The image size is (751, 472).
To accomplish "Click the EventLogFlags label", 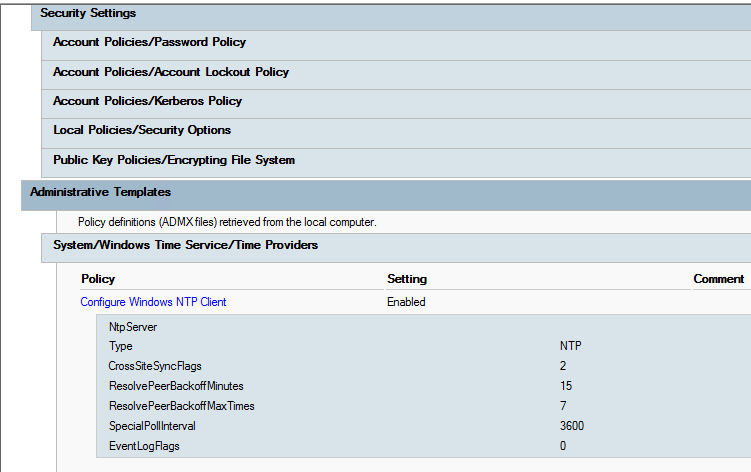I will pos(144,446).
